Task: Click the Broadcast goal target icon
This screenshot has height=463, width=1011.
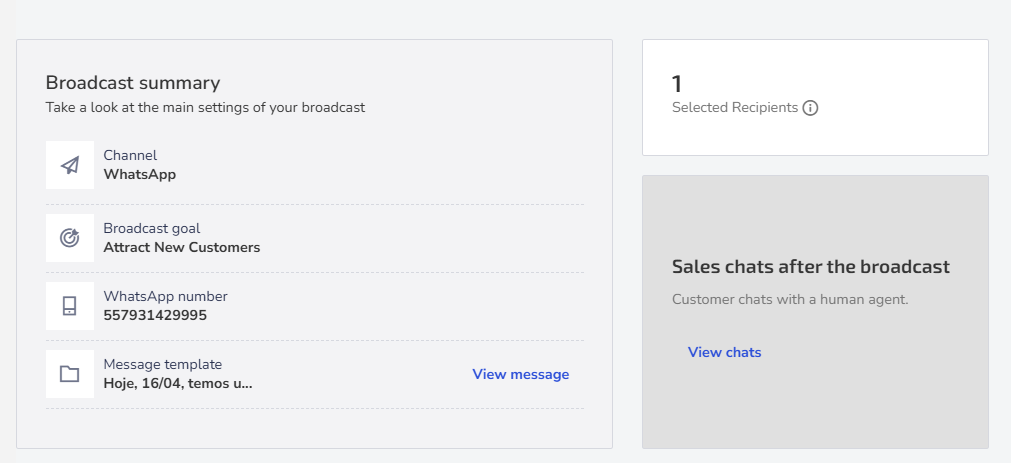Action: point(69,238)
